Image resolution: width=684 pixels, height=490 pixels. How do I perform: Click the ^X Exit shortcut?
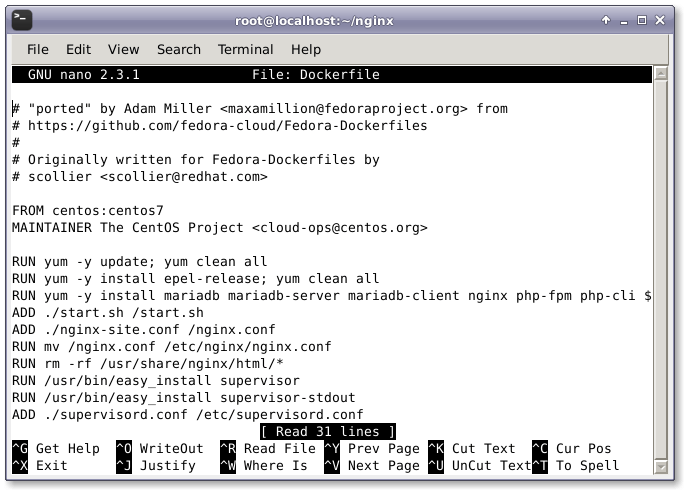click(40, 465)
